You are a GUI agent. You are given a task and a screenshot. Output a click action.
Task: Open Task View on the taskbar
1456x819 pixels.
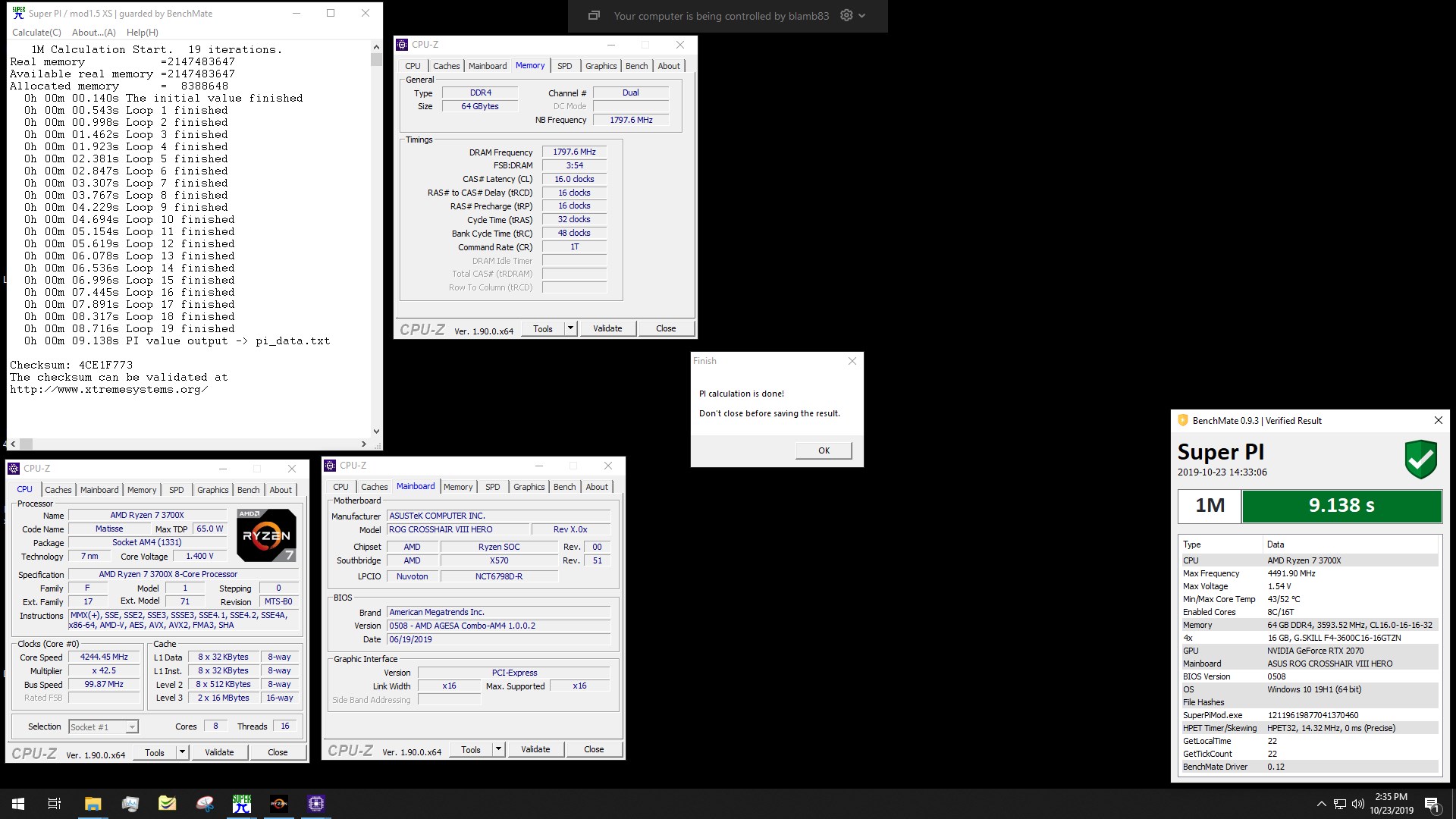[55, 804]
